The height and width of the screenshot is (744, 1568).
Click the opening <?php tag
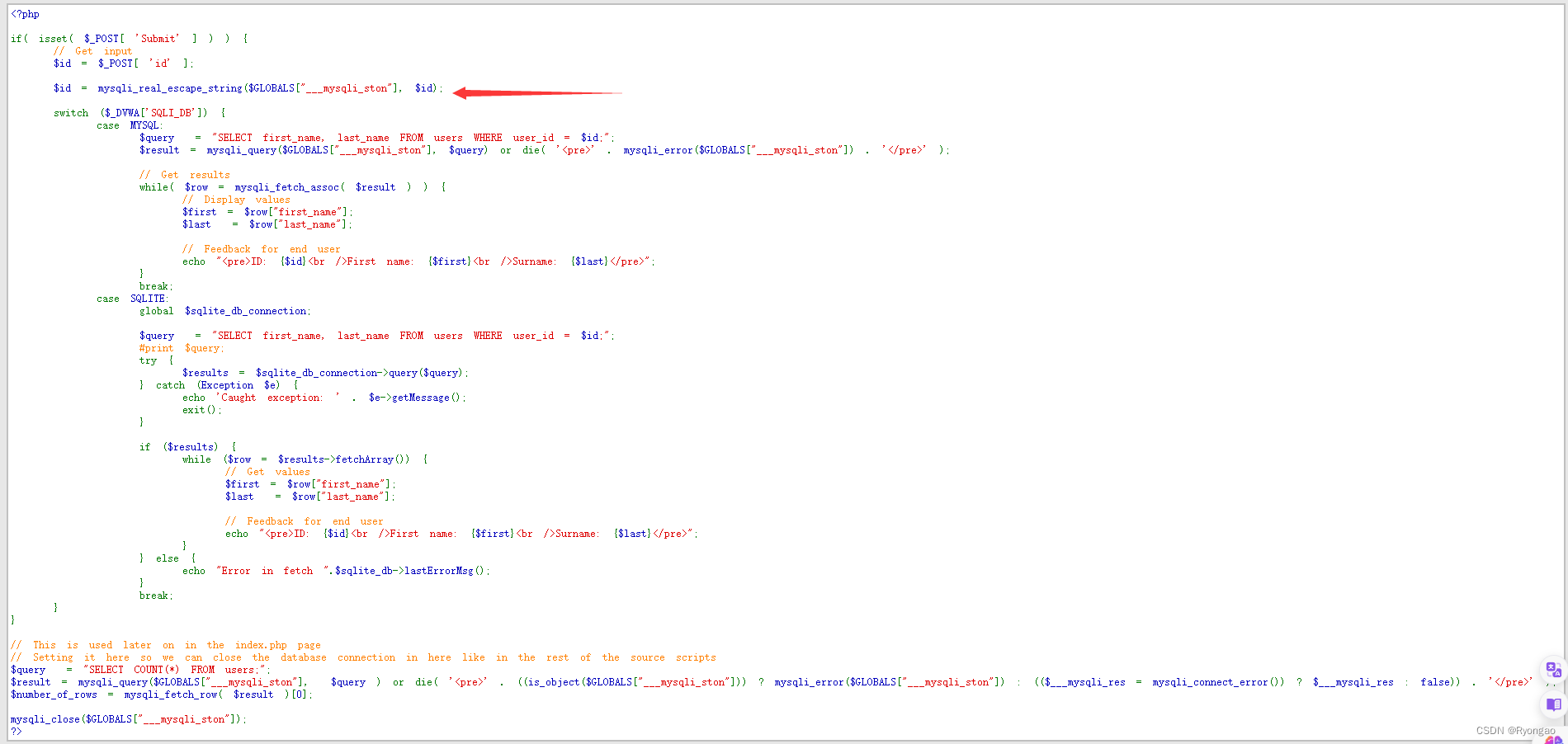(25, 14)
